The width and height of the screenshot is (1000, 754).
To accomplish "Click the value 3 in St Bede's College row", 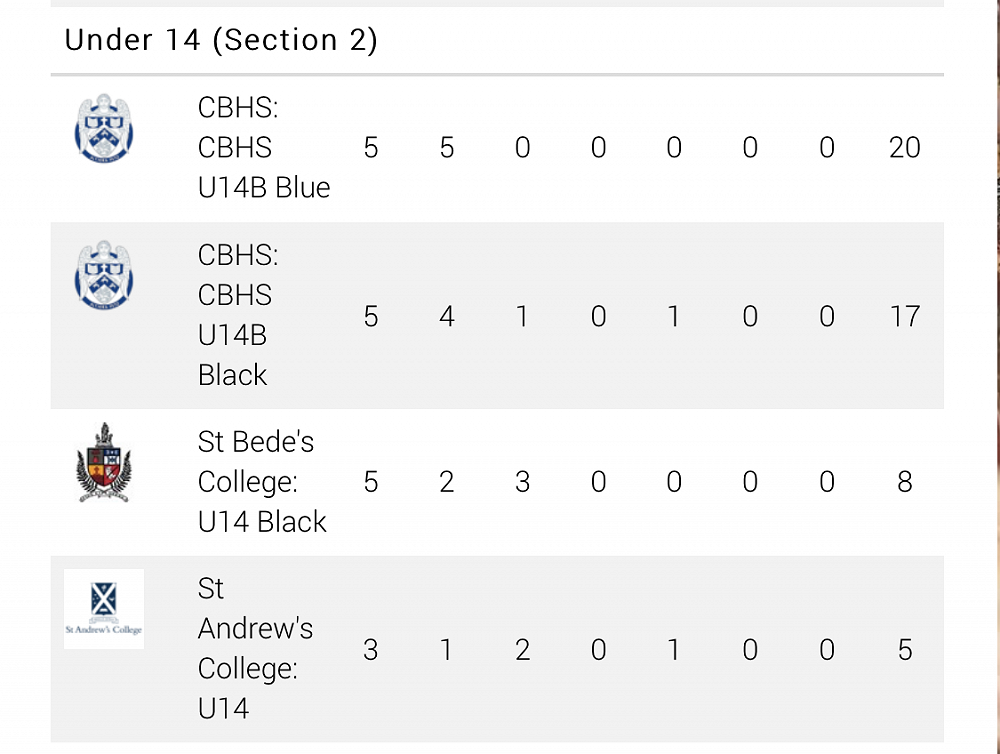I will [522, 482].
